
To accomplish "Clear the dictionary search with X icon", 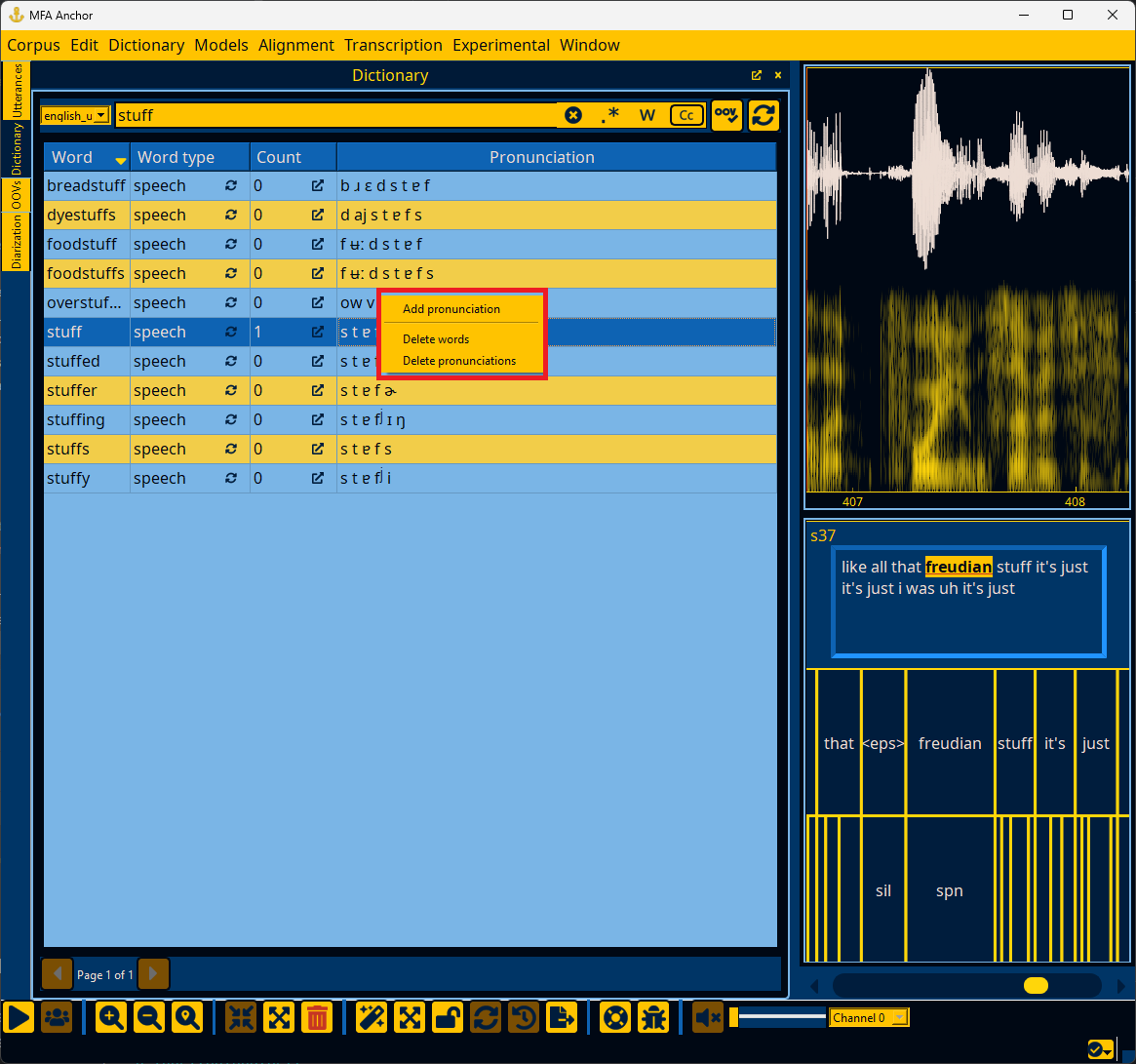I will coord(573,115).
